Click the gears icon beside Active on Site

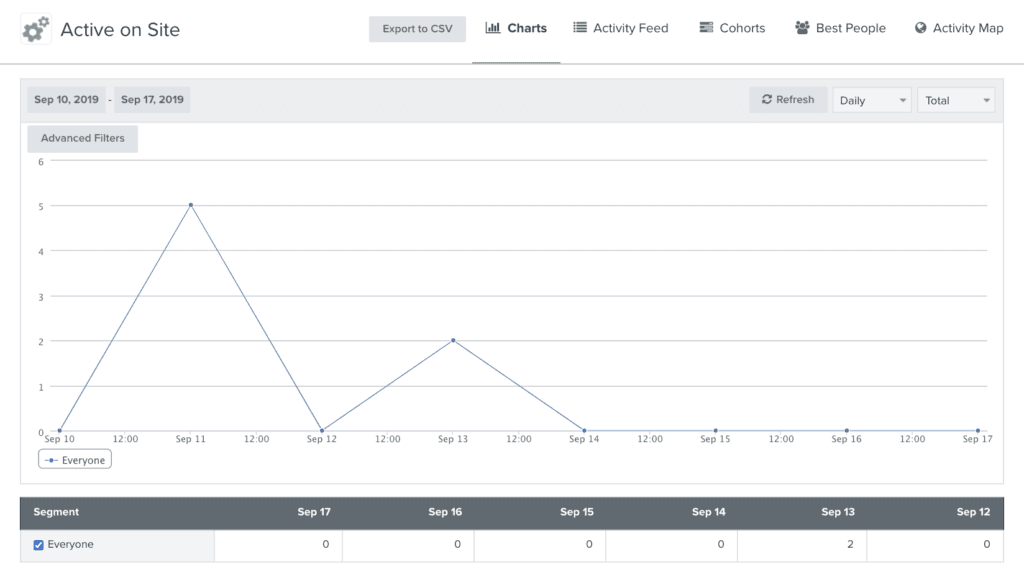(x=36, y=30)
